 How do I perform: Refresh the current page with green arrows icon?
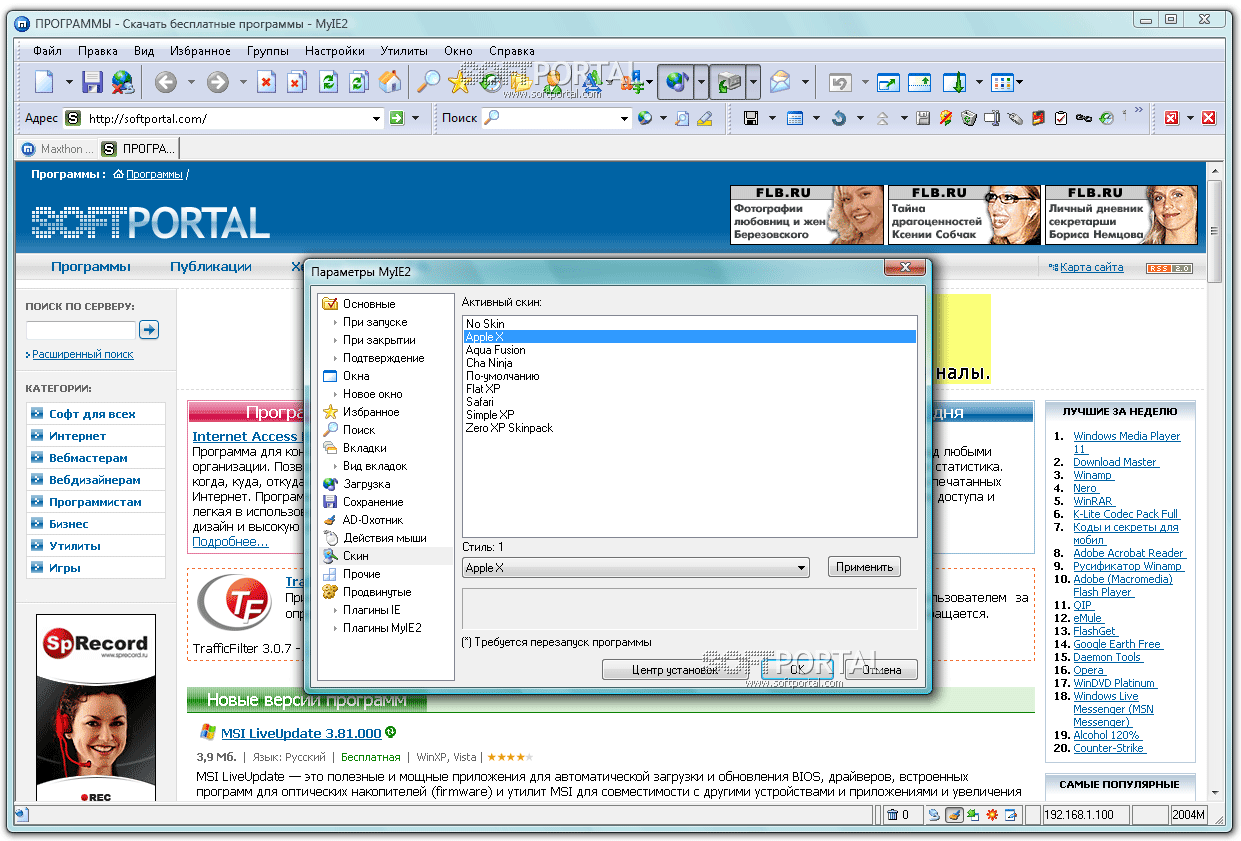point(328,82)
